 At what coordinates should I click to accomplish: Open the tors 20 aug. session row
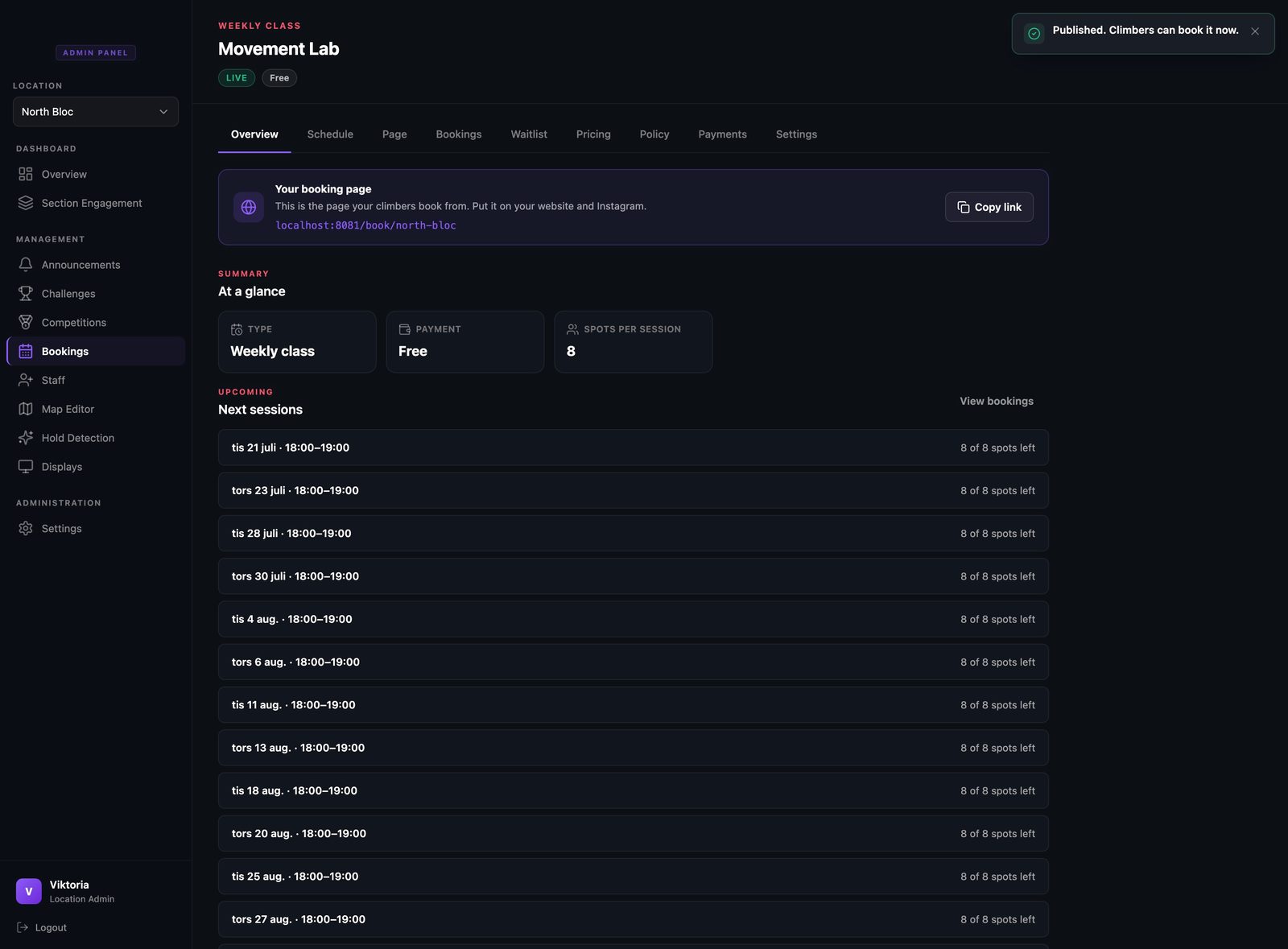click(634, 834)
